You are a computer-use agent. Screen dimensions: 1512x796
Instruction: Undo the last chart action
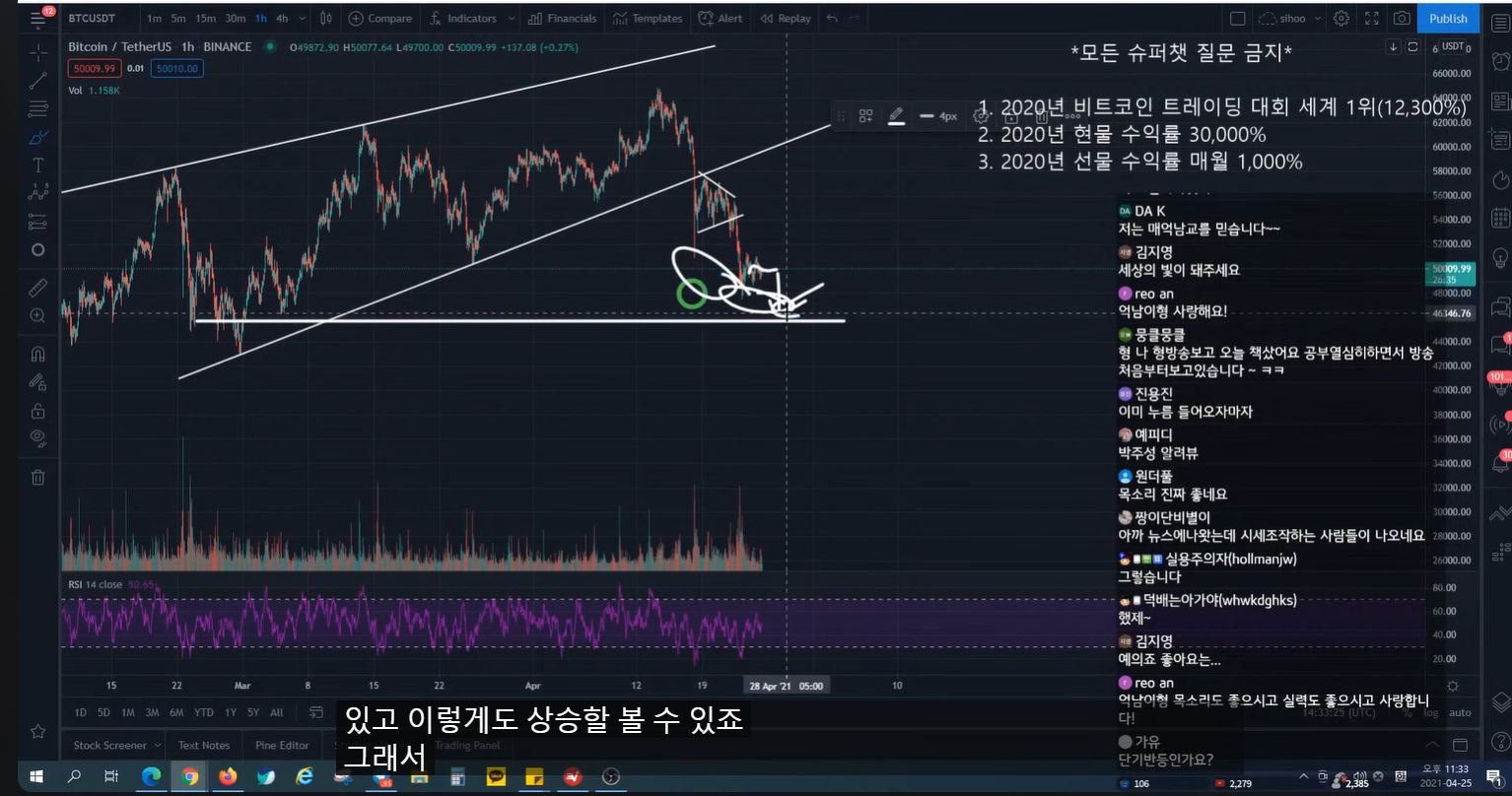click(x=832, y=18)
